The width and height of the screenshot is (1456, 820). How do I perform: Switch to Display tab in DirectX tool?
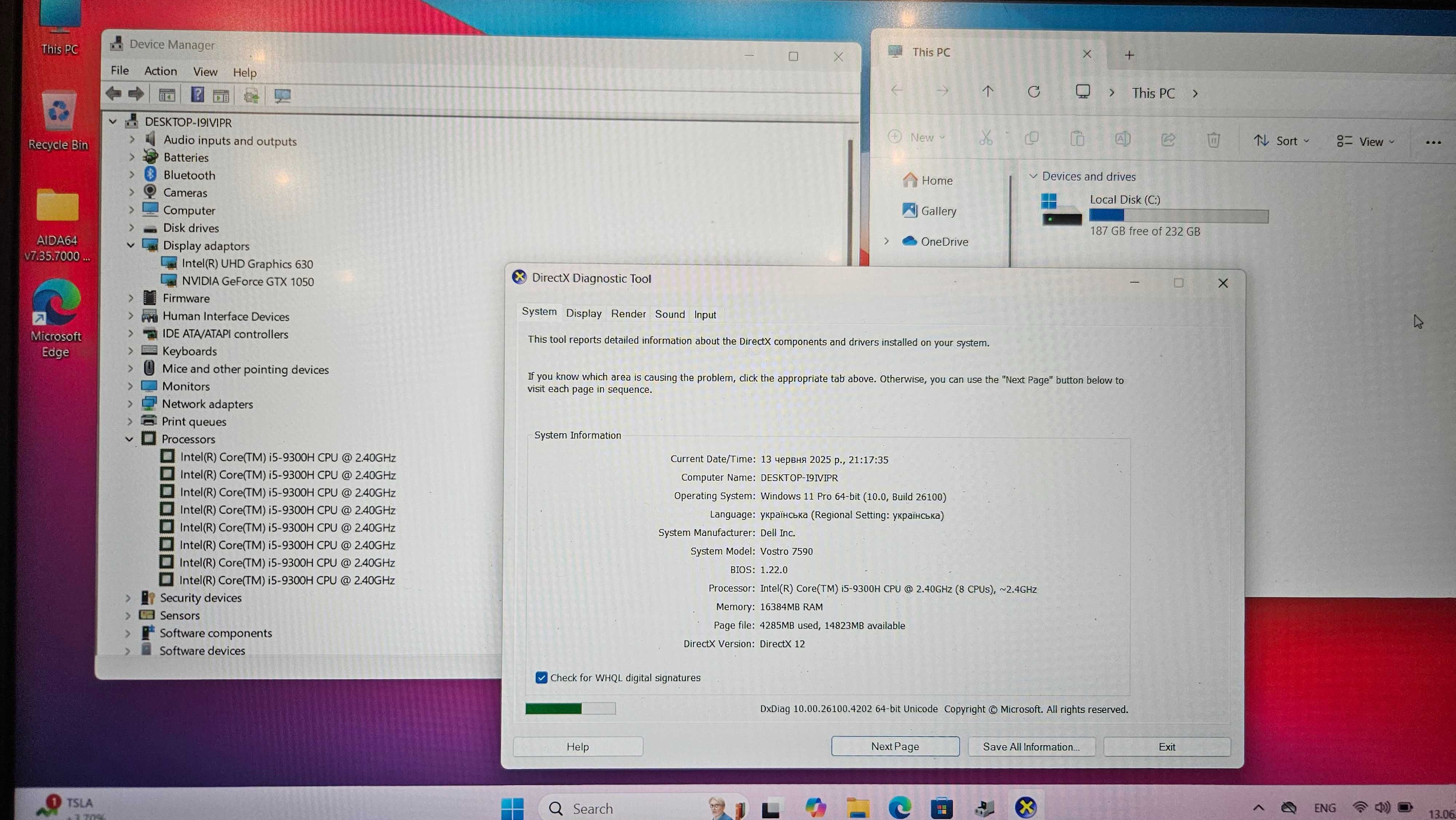pyautogui.click(x=584, y=313)
